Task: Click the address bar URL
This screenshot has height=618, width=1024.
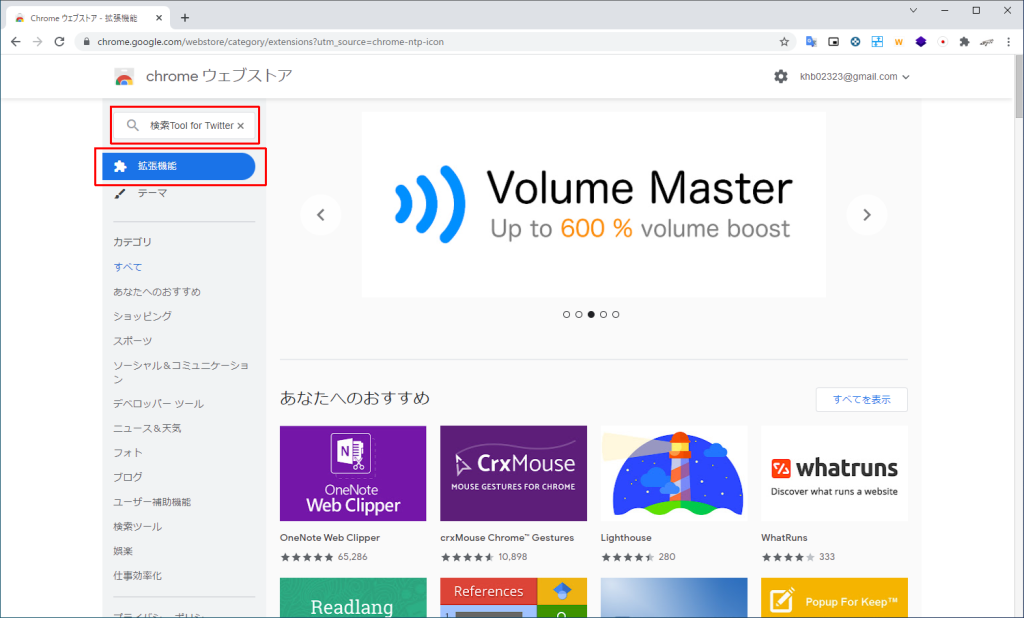Action: 270,42
